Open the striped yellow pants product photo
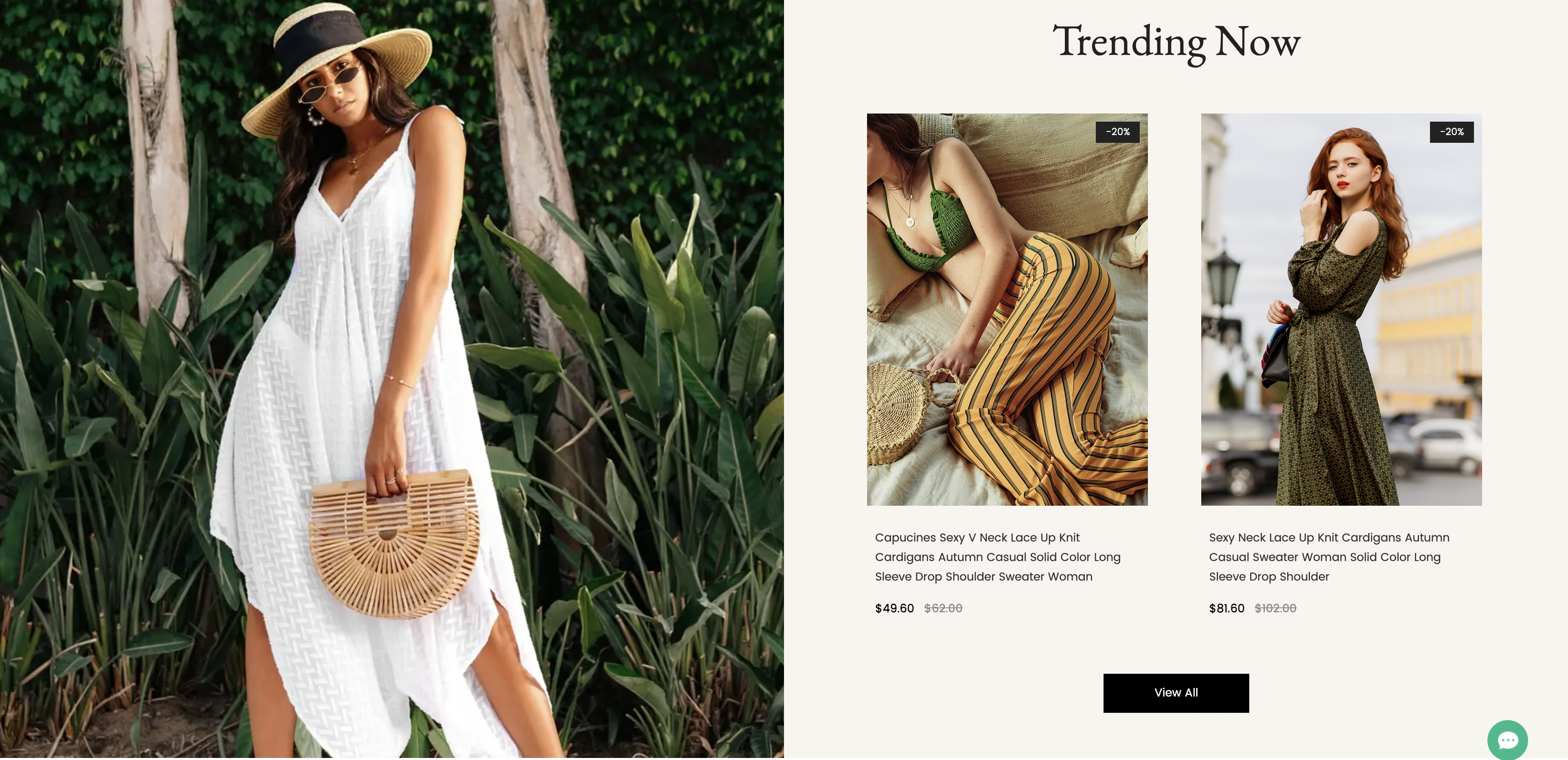The width and height of the screenshot is (1568, 760). [1007, 309]
